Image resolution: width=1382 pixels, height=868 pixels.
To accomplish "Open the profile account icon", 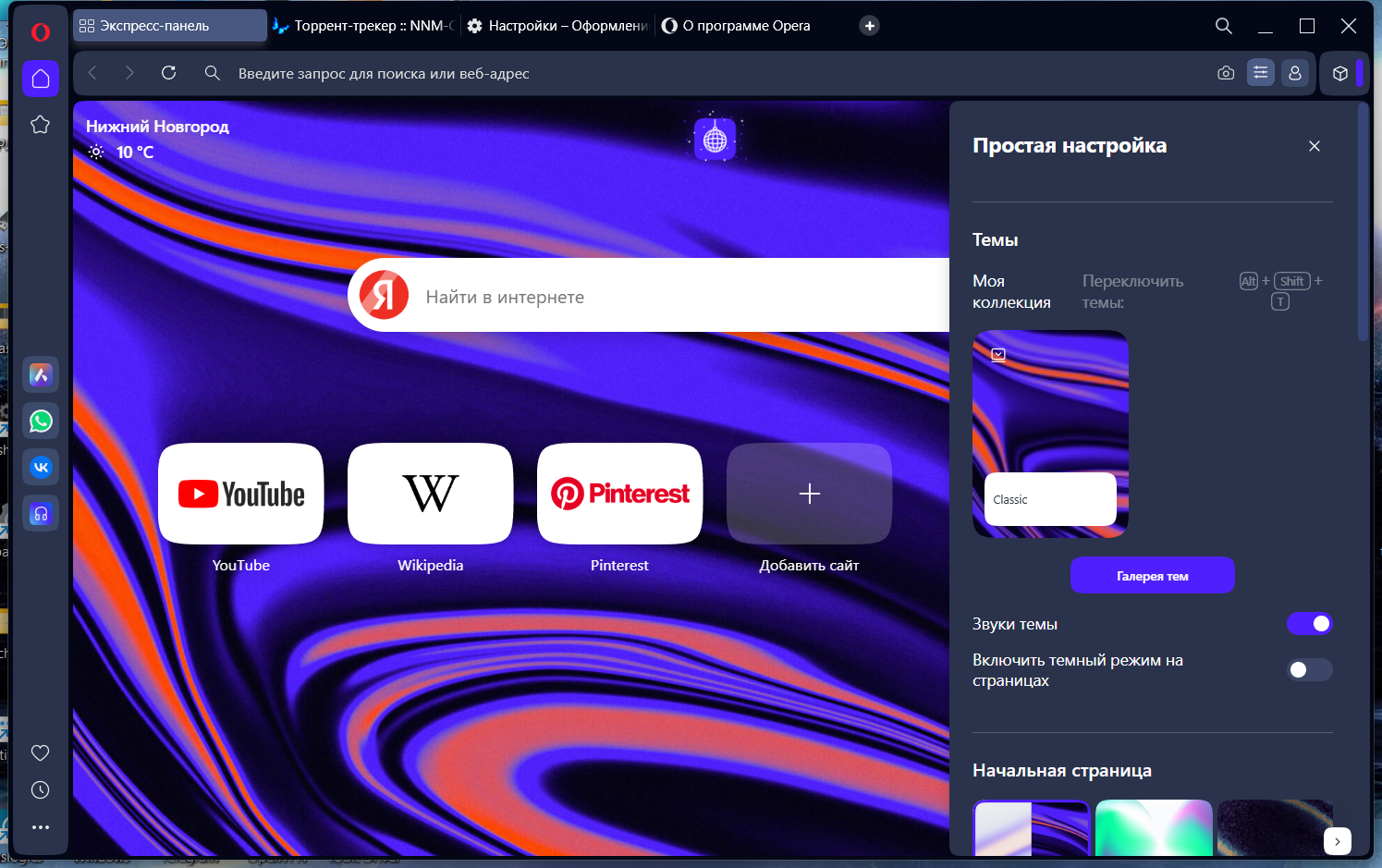I will tap(1295, 73).
